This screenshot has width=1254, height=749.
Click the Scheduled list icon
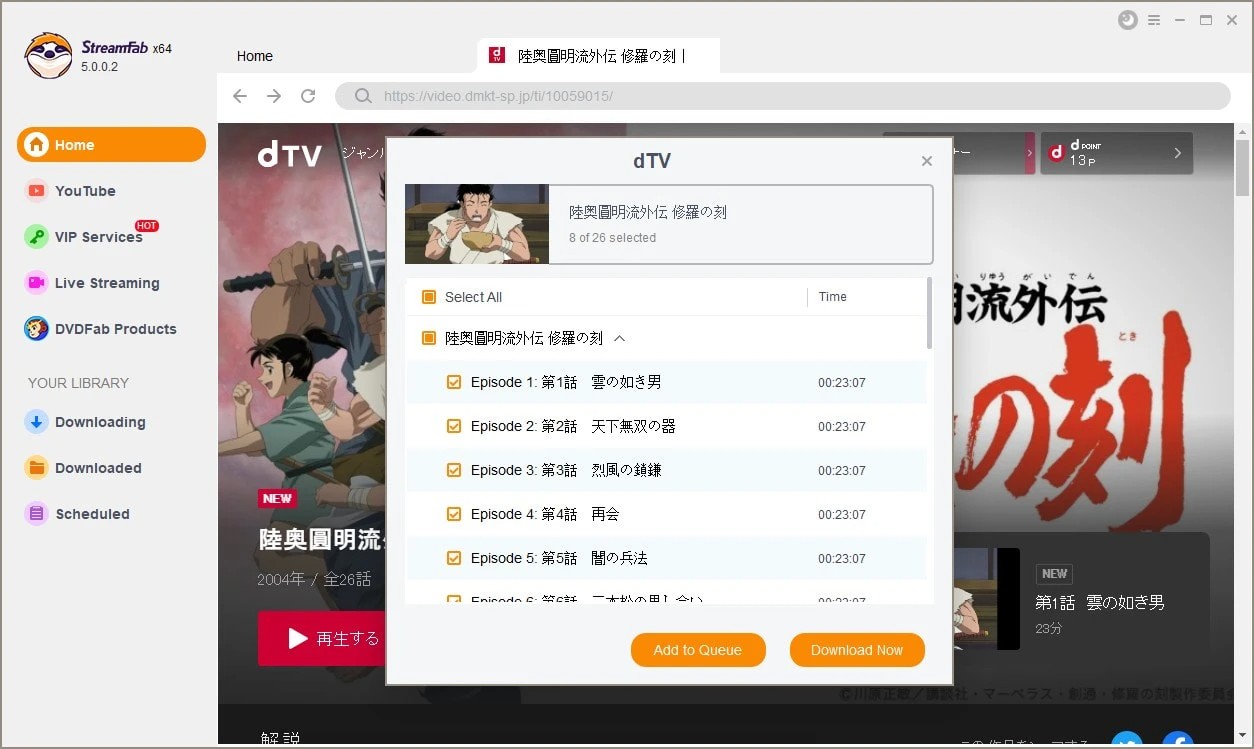point(36,514)
